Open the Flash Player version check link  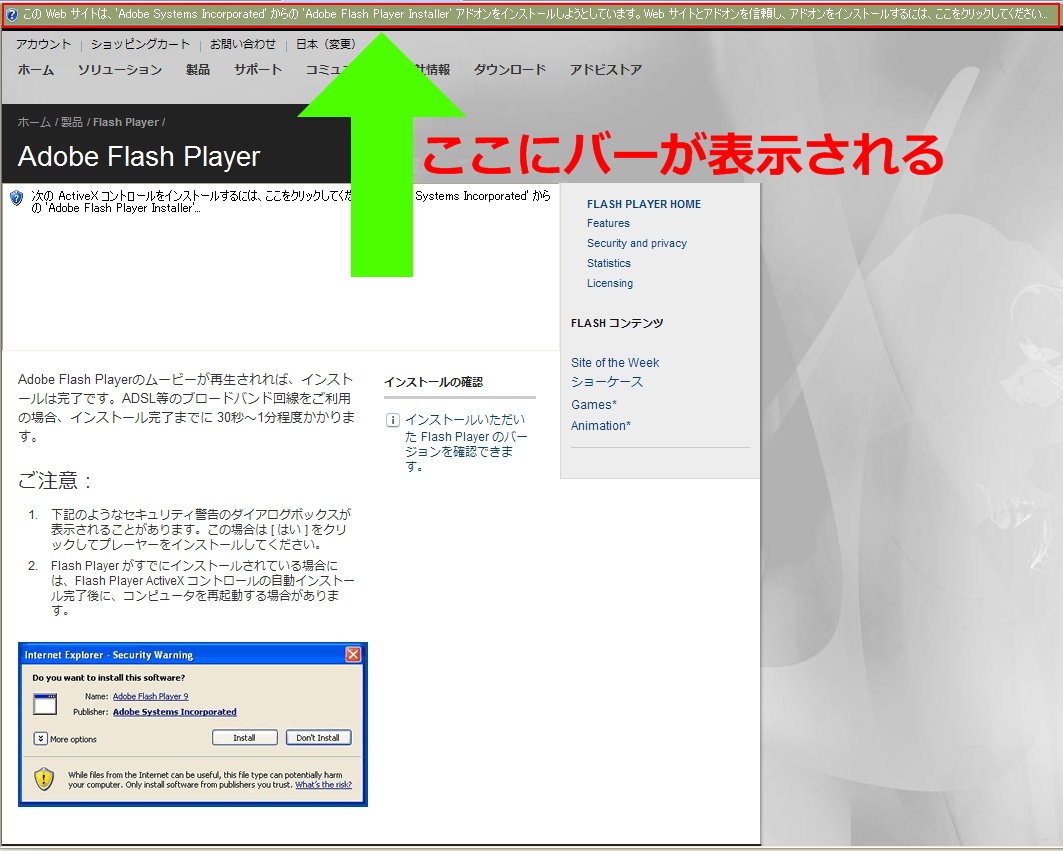coord(466,443)
